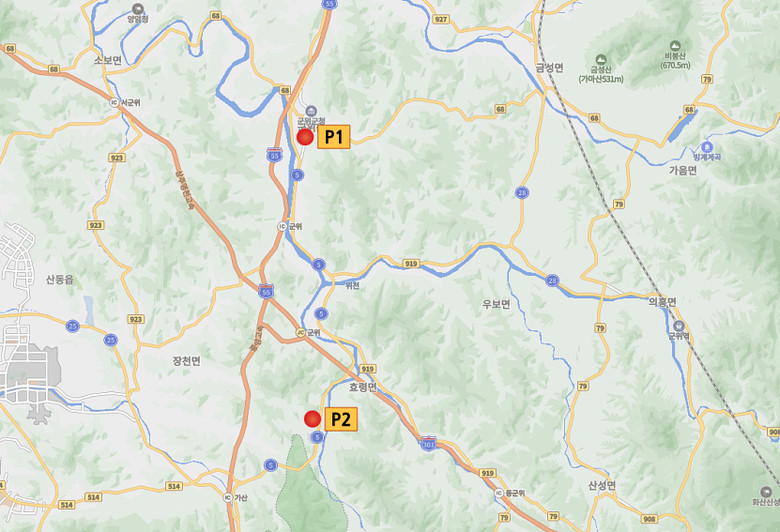Click the 의흥면 town label
The width and height of the screenshot is (780, 532).
coord(662,302)
